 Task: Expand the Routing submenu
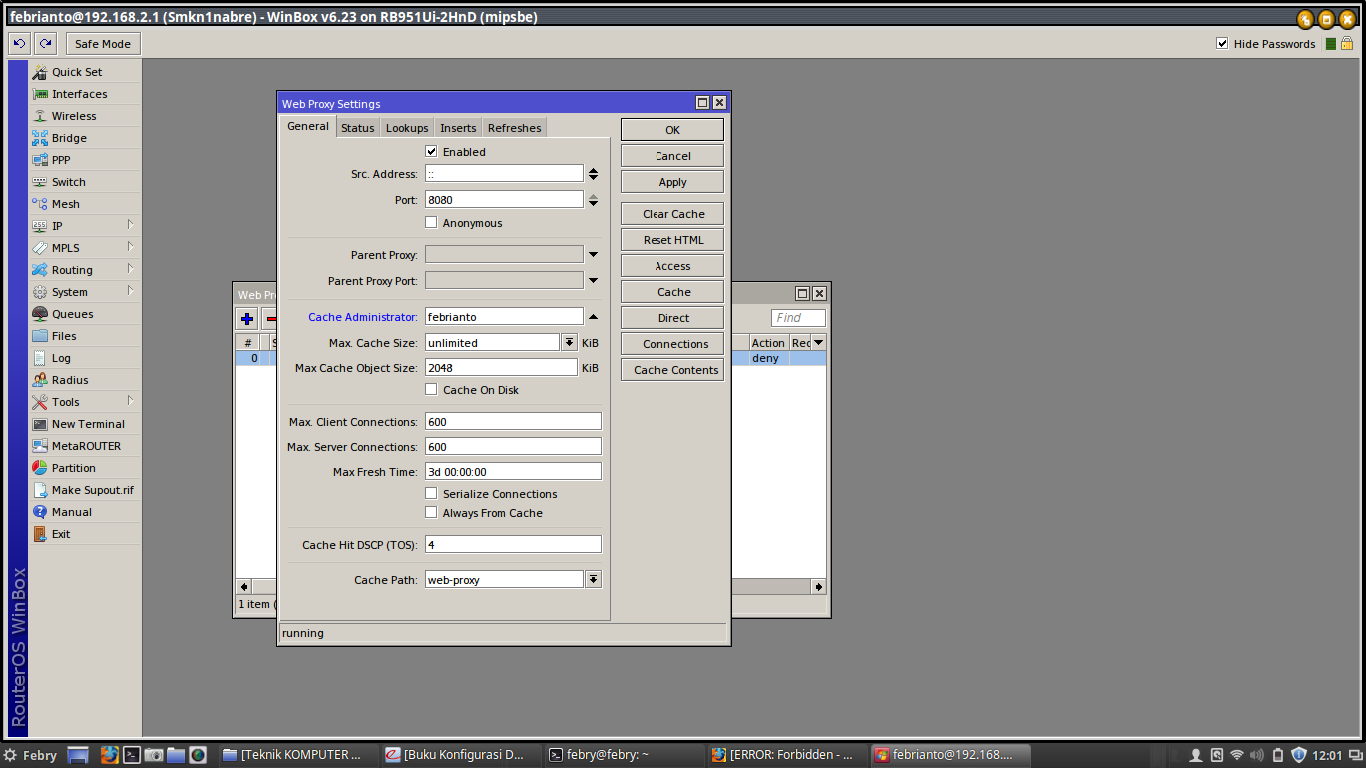[130, 269]
